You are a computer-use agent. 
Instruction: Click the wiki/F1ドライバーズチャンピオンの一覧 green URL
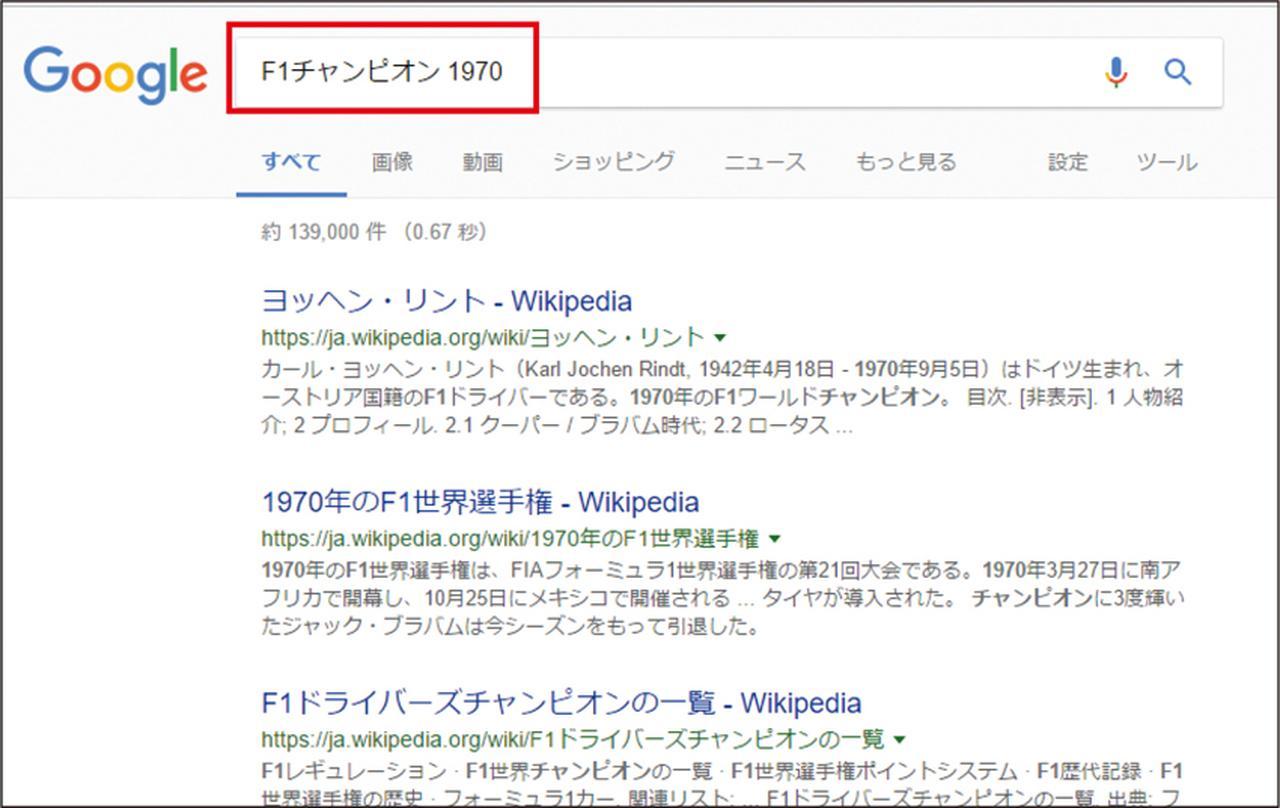[x=573, y=740]
